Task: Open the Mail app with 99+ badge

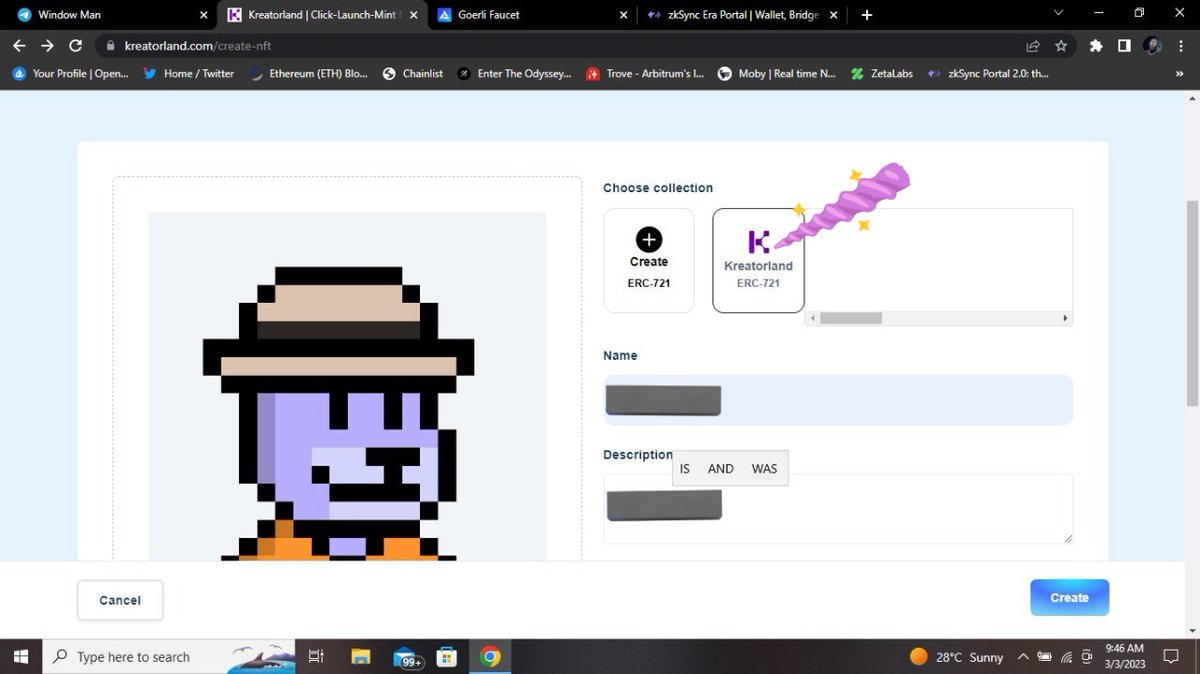Action: point(406,656)
